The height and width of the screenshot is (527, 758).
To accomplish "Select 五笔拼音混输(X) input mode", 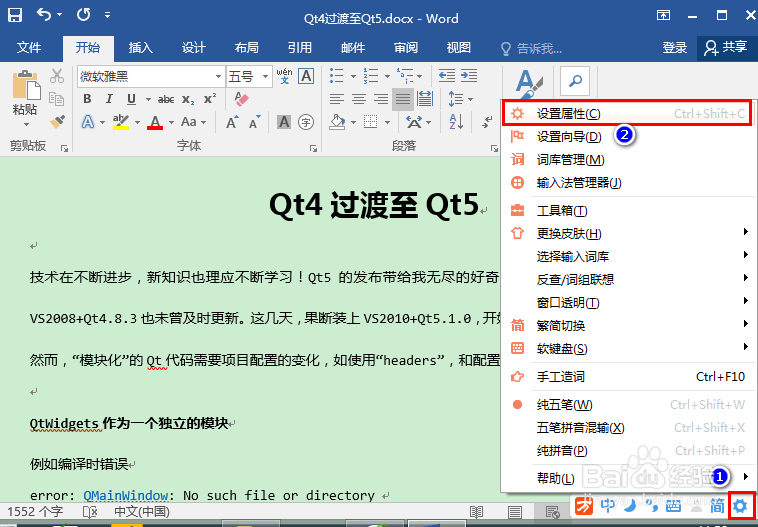I will [x=627, y=428].
